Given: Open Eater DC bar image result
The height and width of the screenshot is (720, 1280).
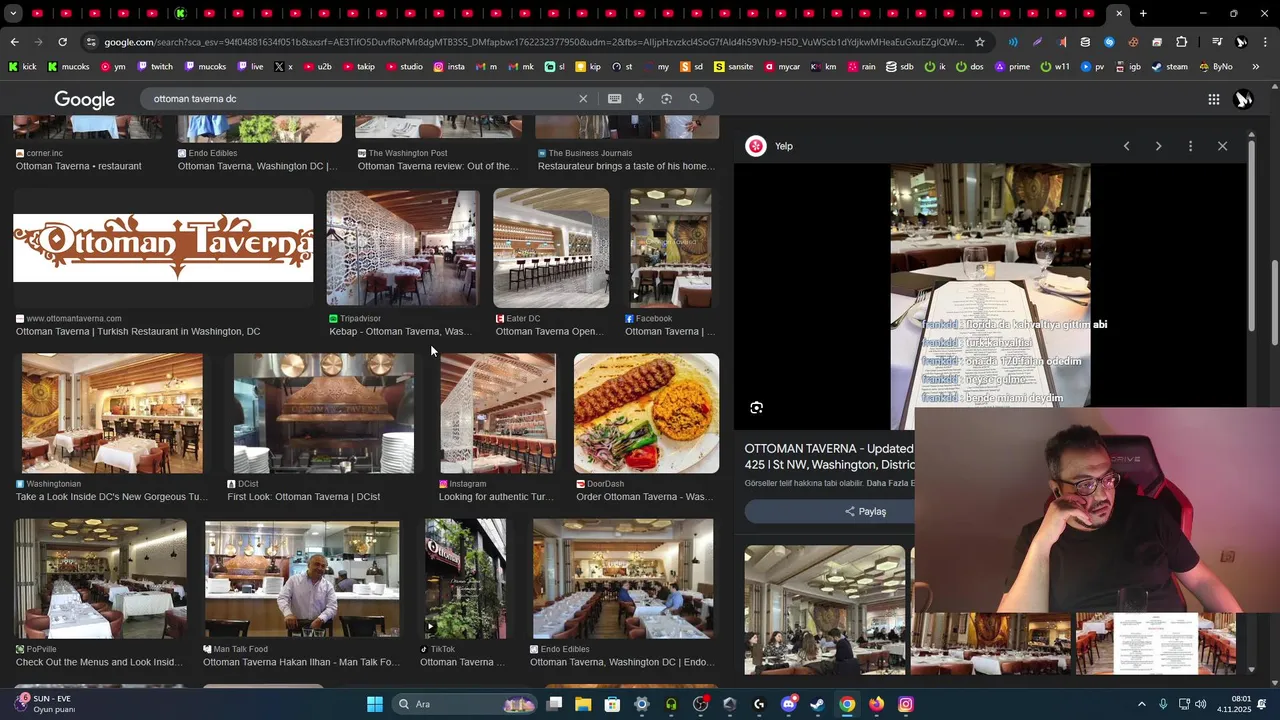Looking at the screenshot, I should click(551, 248).
